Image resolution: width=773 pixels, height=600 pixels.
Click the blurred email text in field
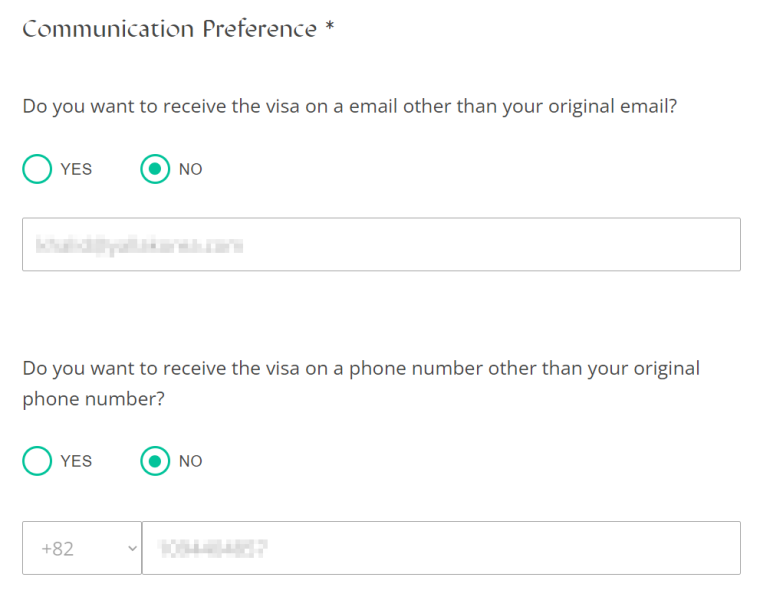point(140,245)
